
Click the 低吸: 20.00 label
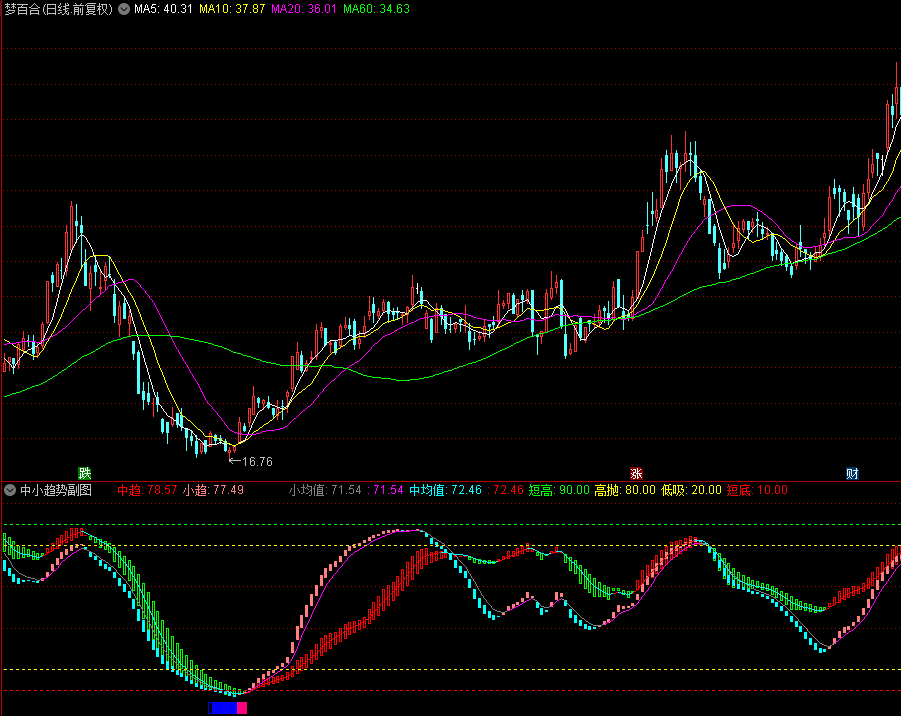[x=691, y=490]
